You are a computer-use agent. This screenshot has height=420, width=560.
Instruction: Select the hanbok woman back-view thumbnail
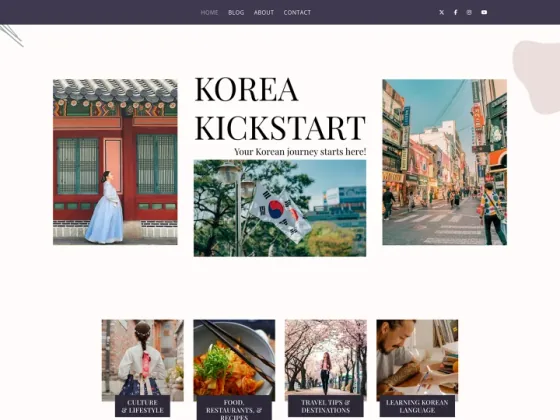point(142,358)
